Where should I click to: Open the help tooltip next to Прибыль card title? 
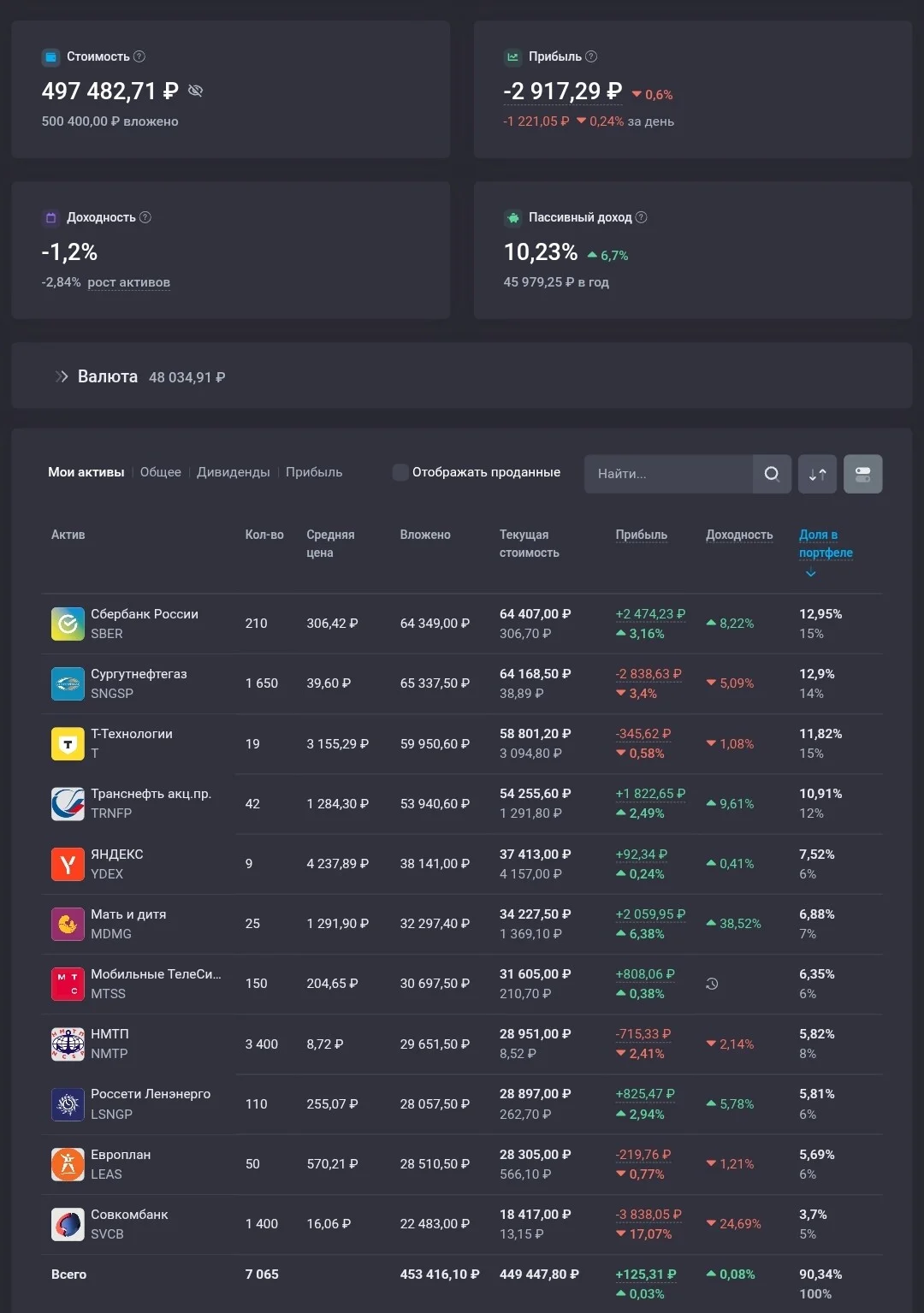591,56
